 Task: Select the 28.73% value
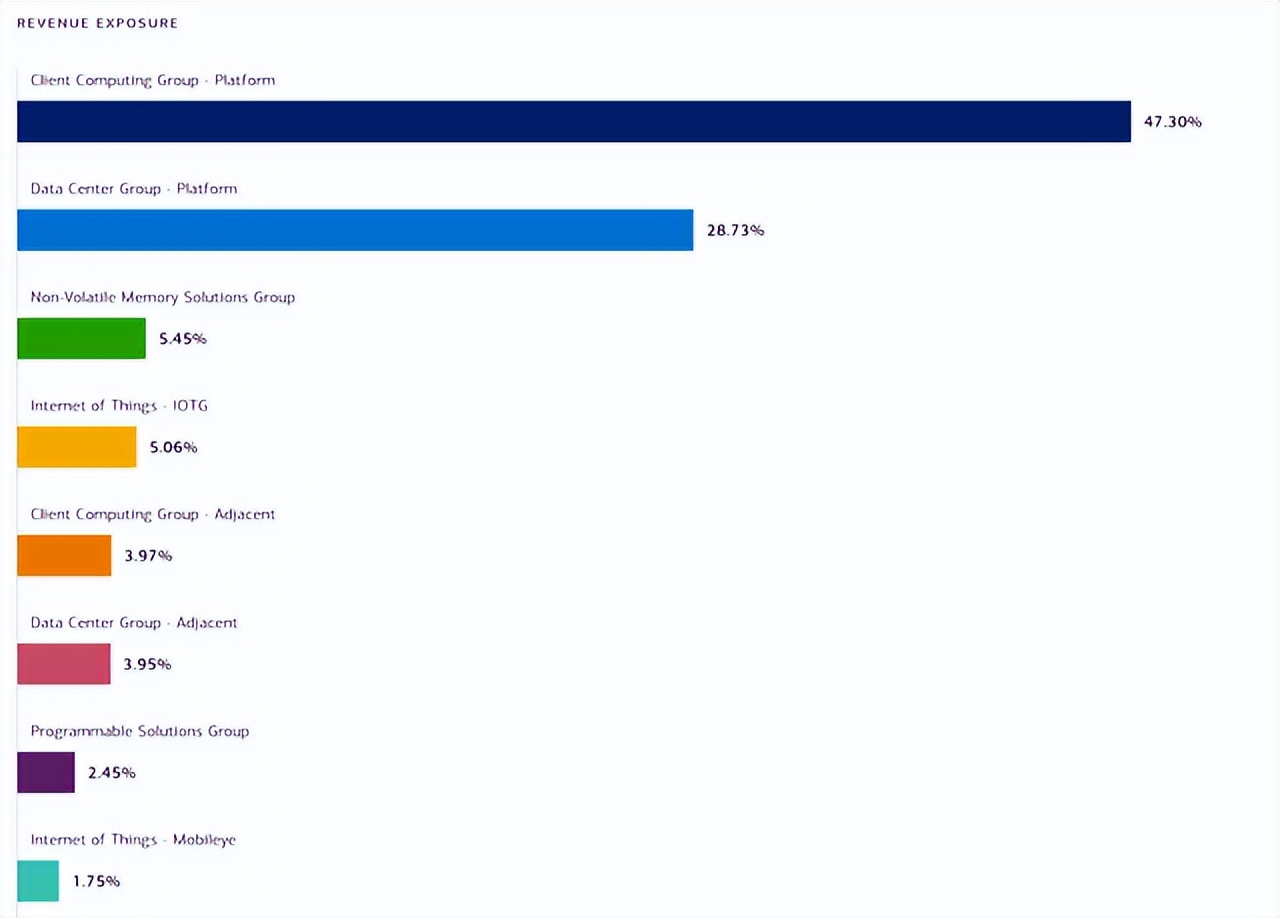pyautogui.click(x=736, y=230)
